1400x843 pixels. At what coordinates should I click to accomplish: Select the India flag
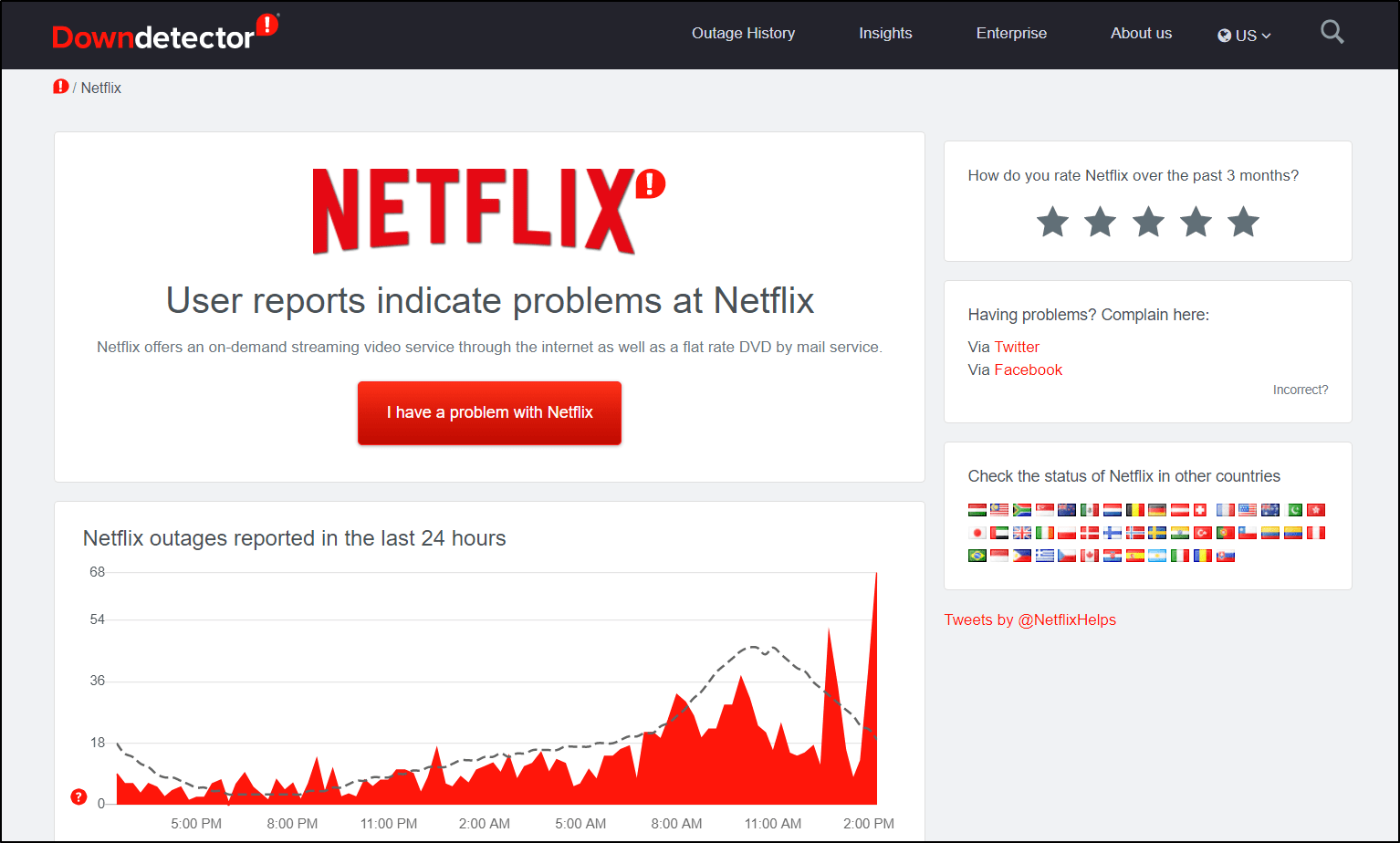click(1180, 533)
